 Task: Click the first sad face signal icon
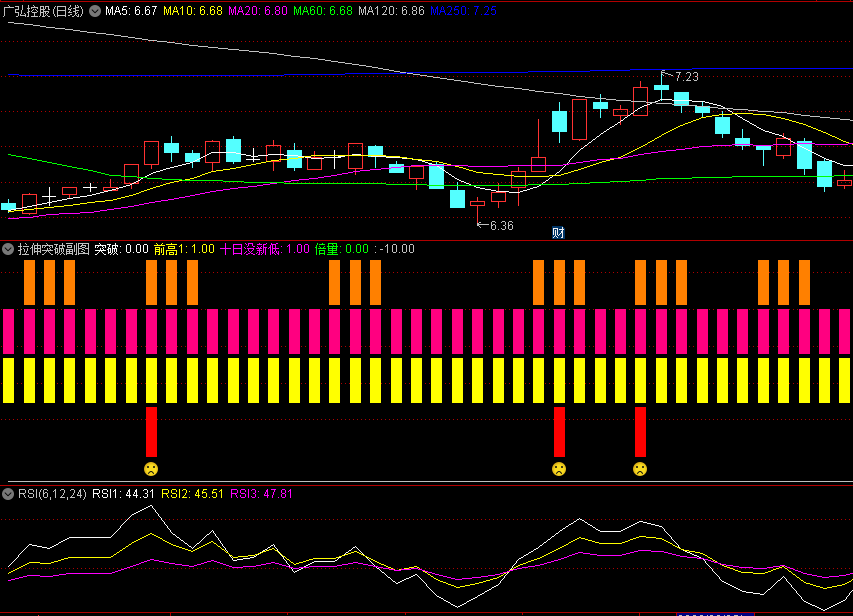click(x=151, y=469)
